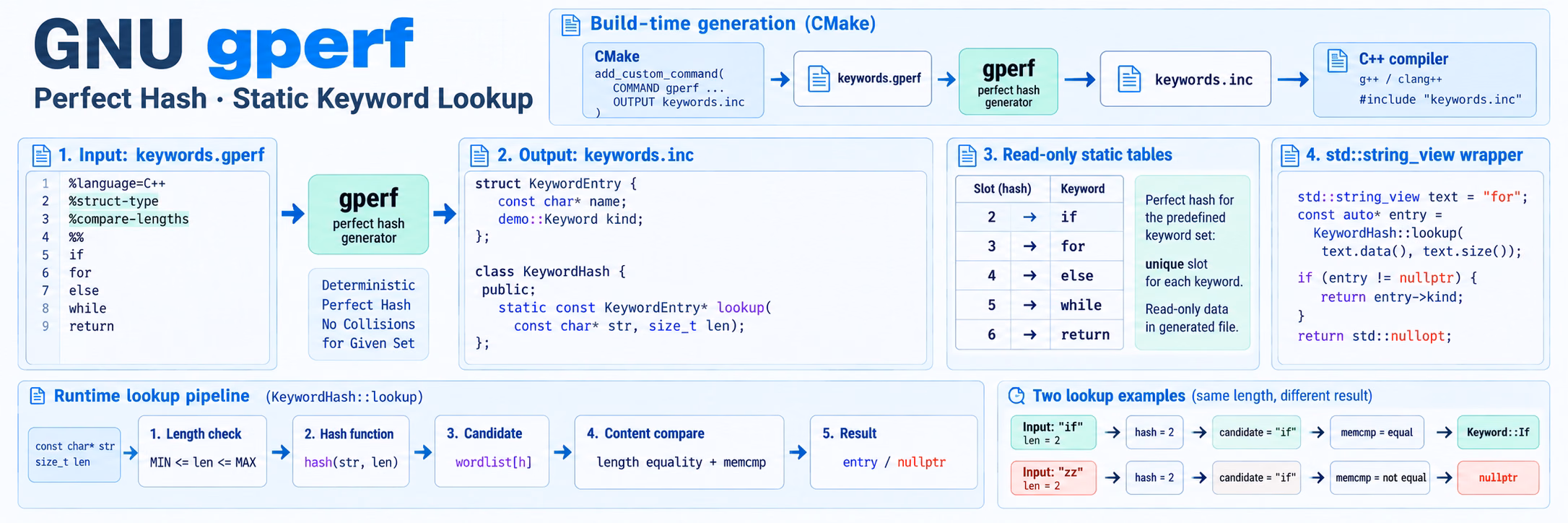Select the '3. Candidate' pipeline step
Image resolution: width=1568 pixels, height=523 pixels.
(x=492, y=452)
